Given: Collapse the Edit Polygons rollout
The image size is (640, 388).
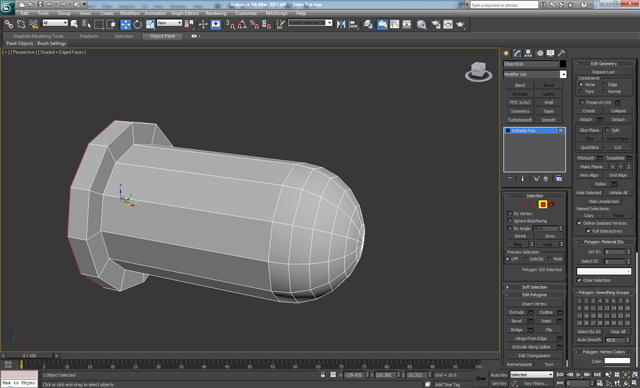Looking at the screenshot, I should (534, 295).
